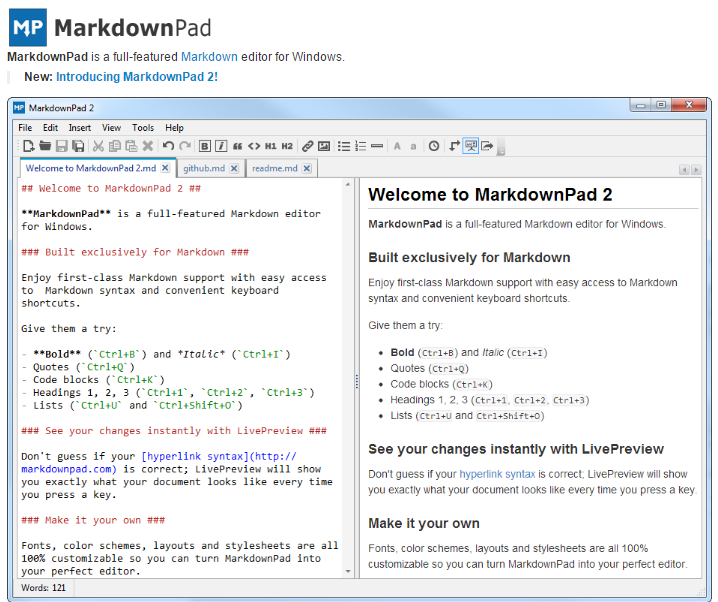The height and width of the screenshot is (602, 718).
Task: Follow the Markdown link in page description
Action: [x=209, y=57]
